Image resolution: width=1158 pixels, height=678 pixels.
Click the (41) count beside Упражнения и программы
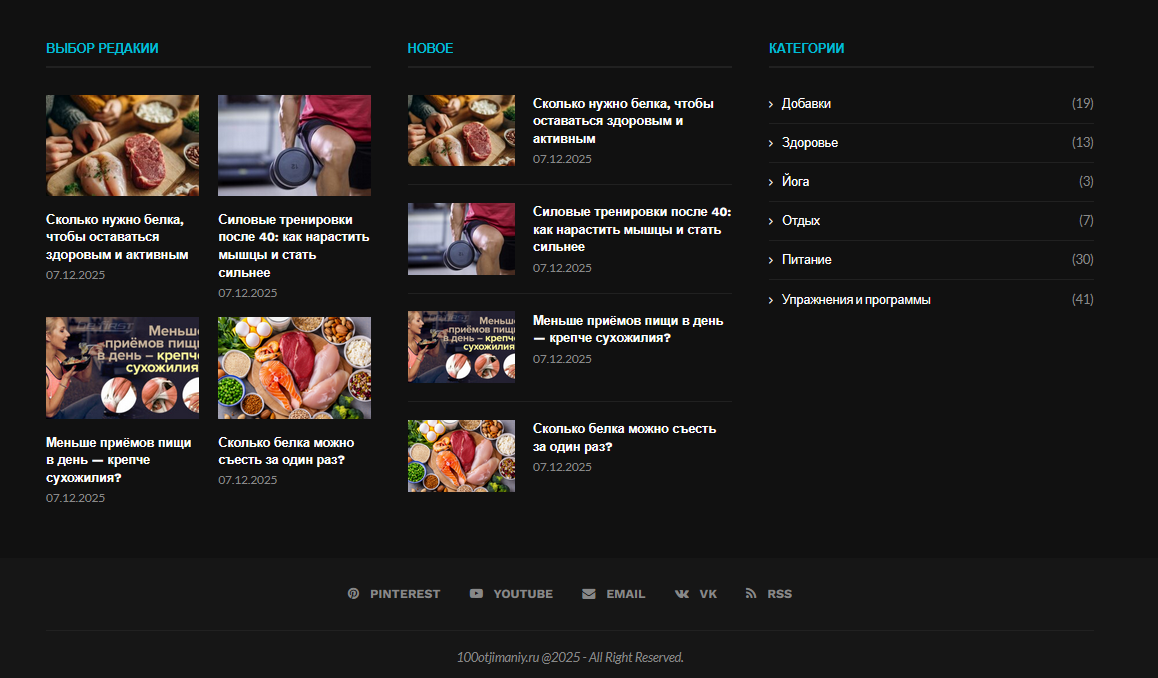[x=1083, y=299]
